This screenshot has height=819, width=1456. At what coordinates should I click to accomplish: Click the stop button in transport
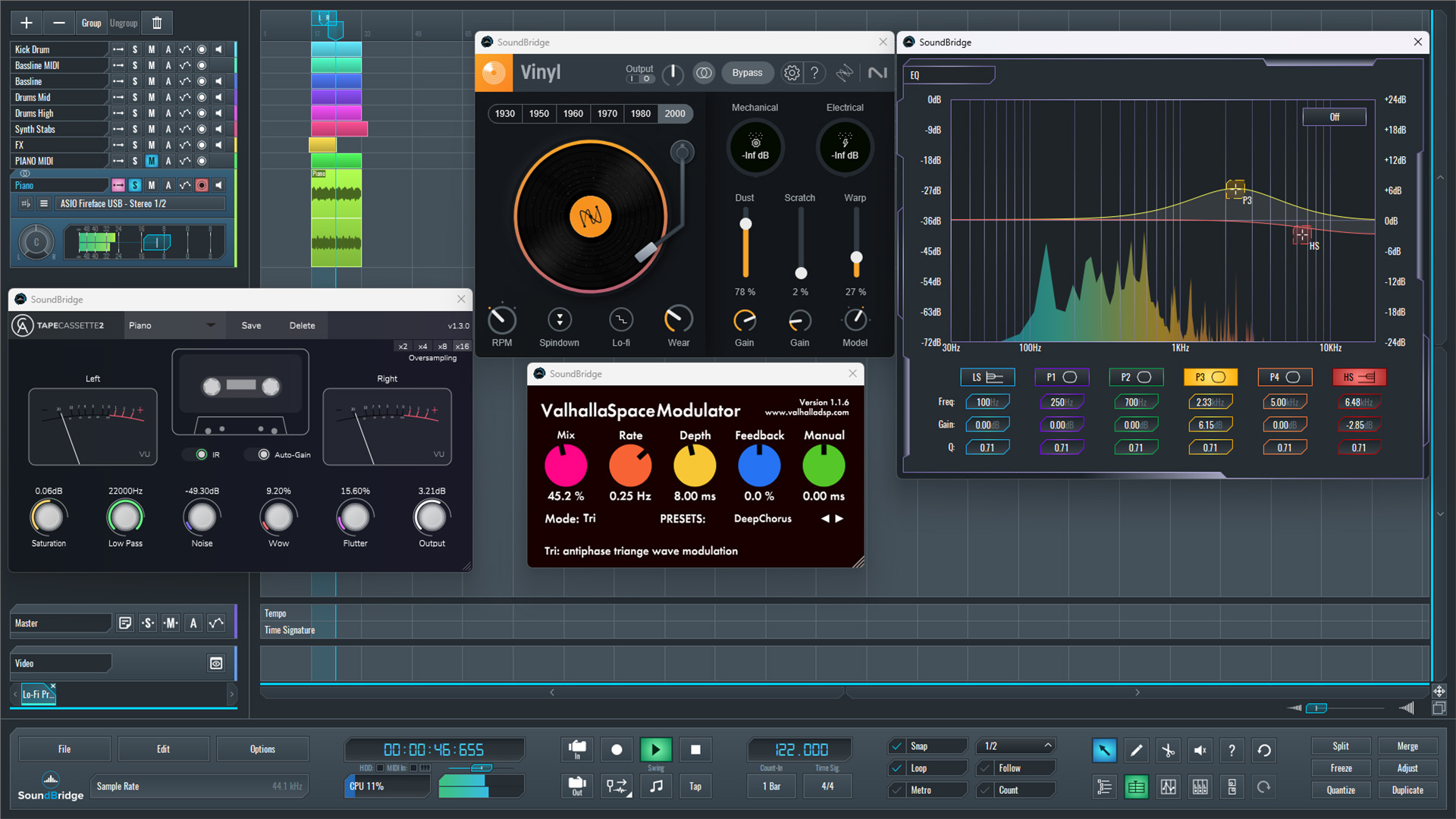[695, 750]
